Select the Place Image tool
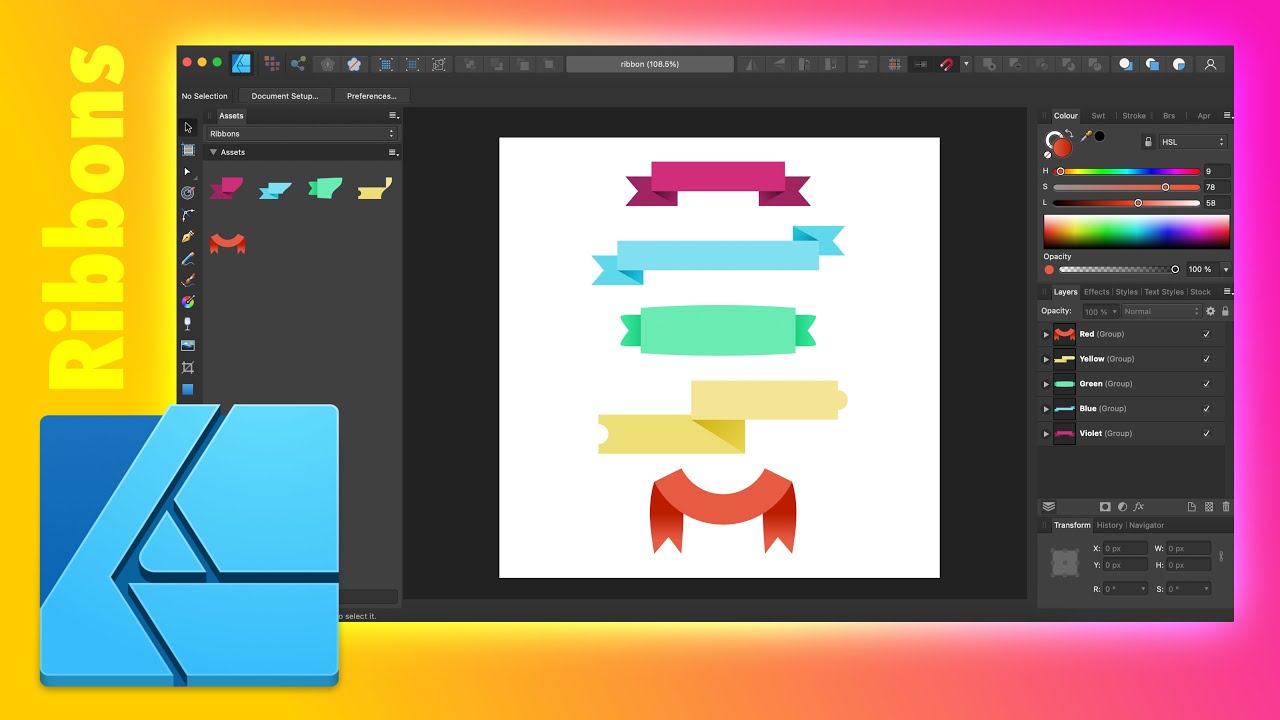The image size is (1280, 720). (x=187, y=345)
